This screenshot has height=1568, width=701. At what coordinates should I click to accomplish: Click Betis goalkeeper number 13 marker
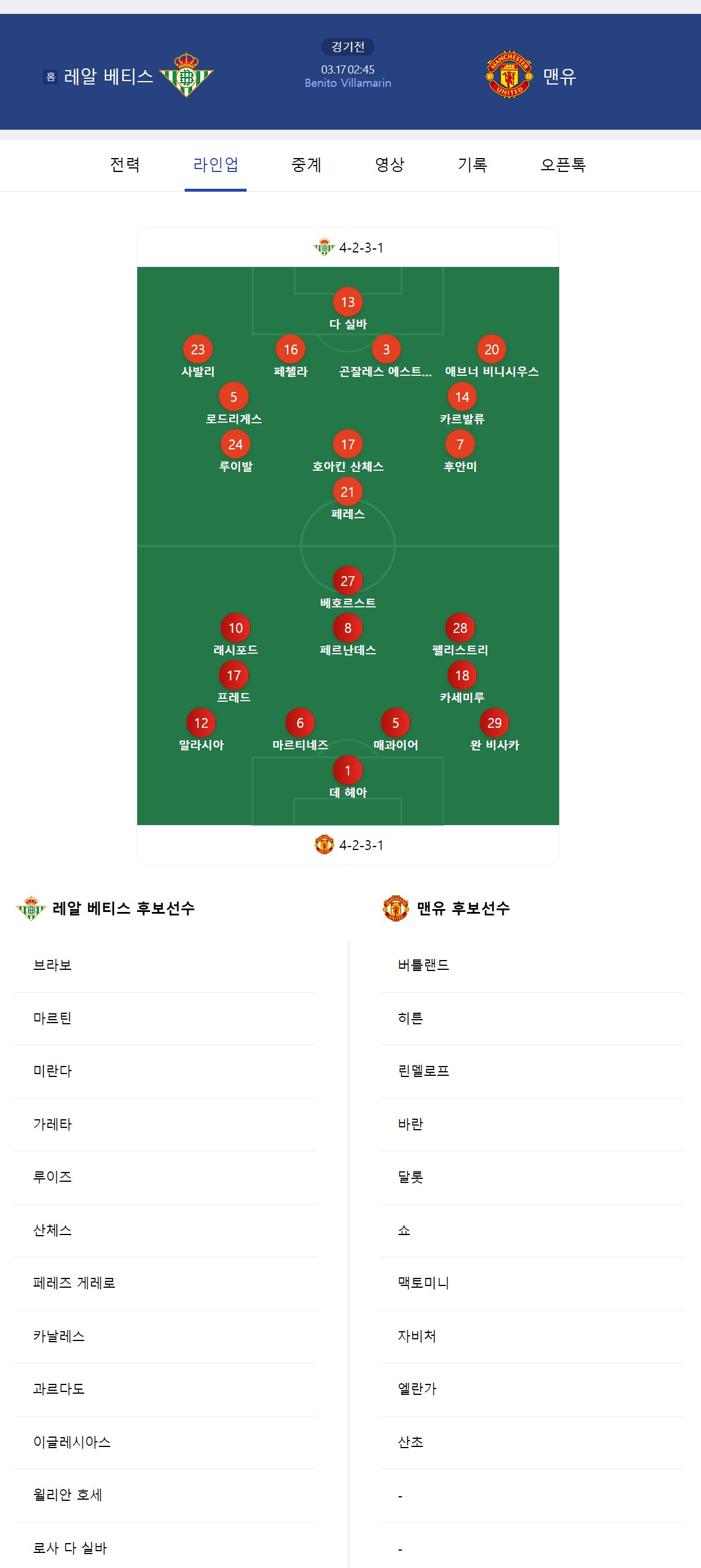(x=347, y=302)
